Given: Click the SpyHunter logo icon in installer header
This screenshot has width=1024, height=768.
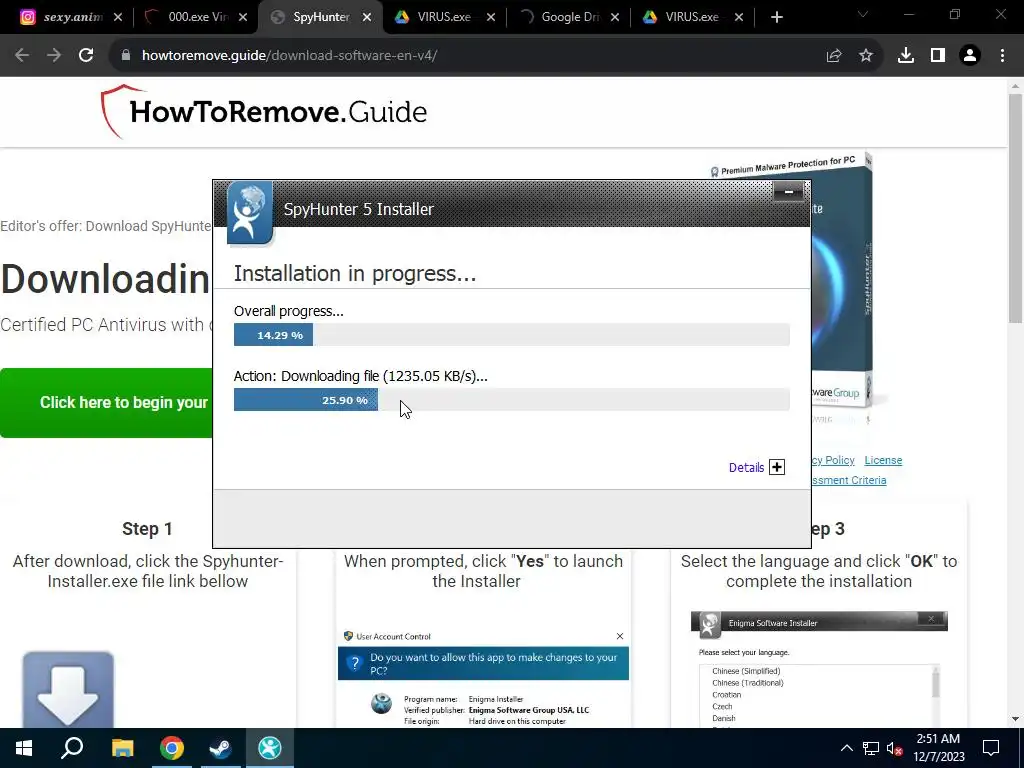Looking at the screenshot, I should (x=249, y=213).
